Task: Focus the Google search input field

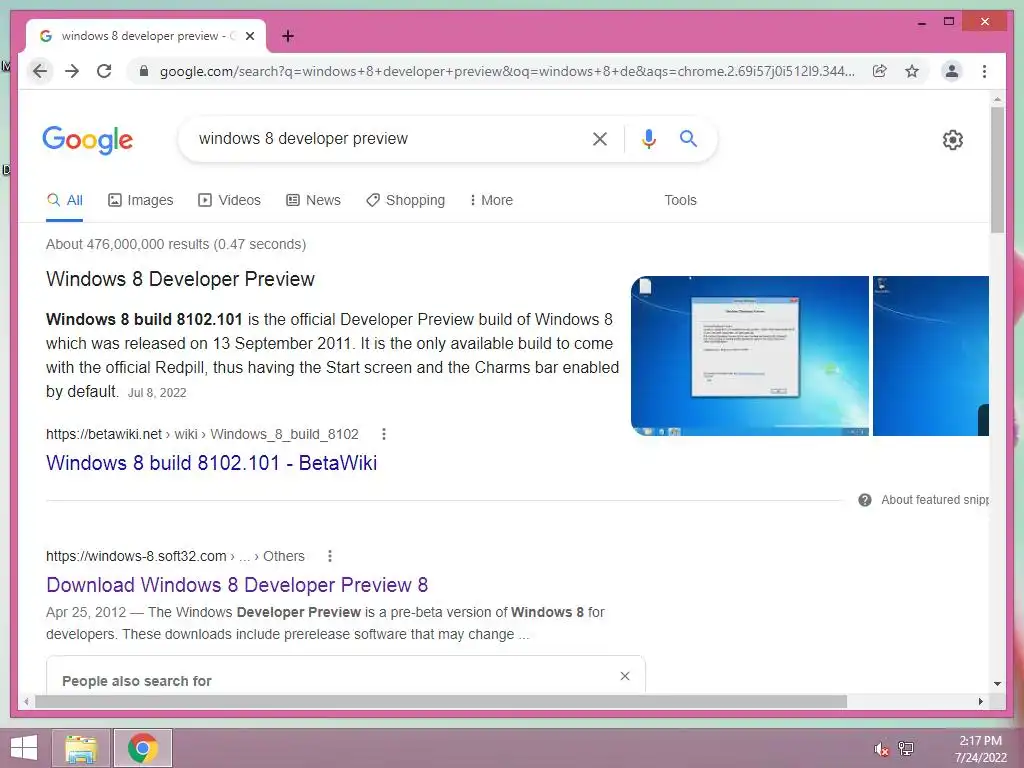Action: [x=385, y=138]
